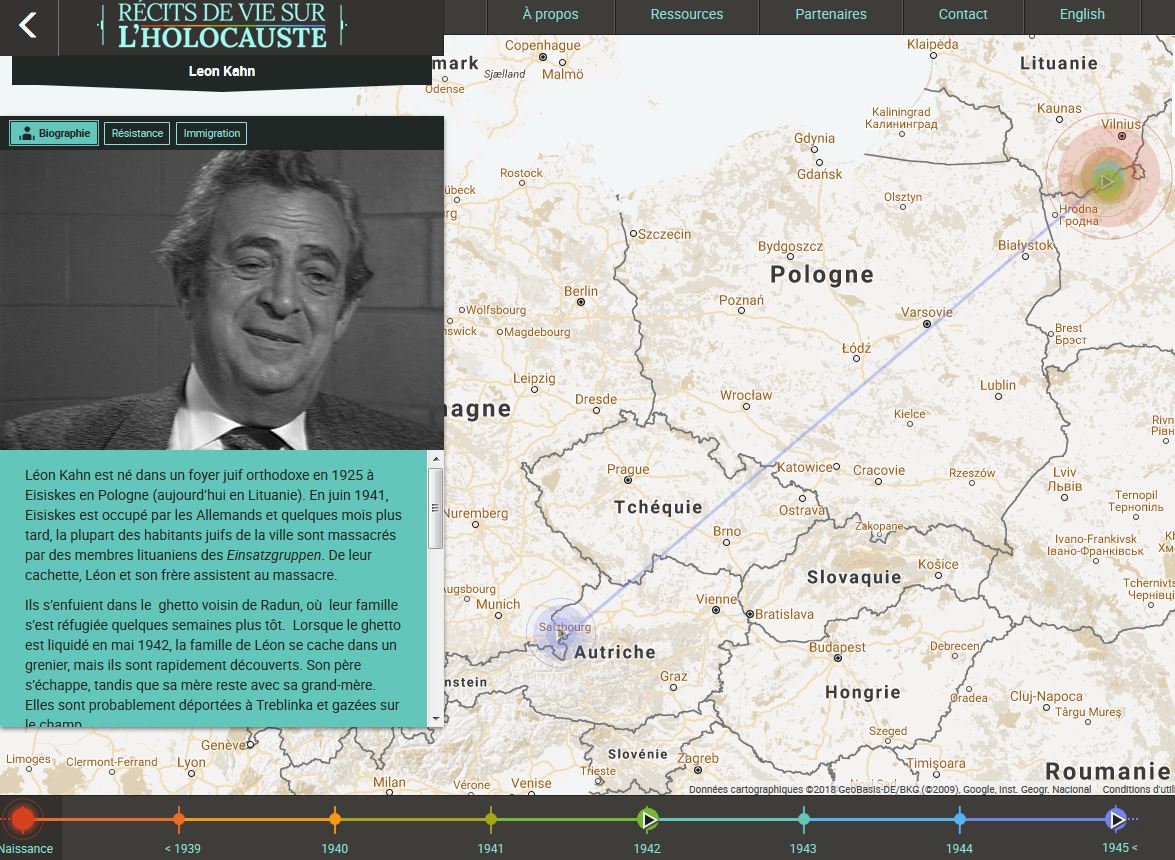Viewport: 1175px width, 860px height.
Task: Select the Biographie tab
Action: click(54, 133)
